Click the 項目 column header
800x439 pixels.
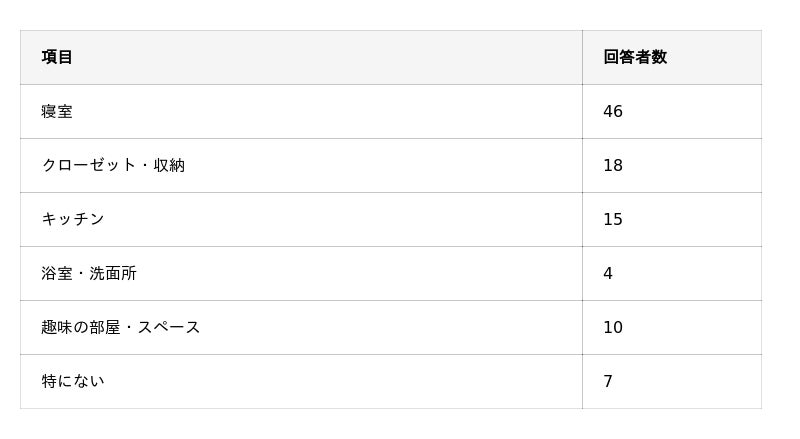[57, 57]
